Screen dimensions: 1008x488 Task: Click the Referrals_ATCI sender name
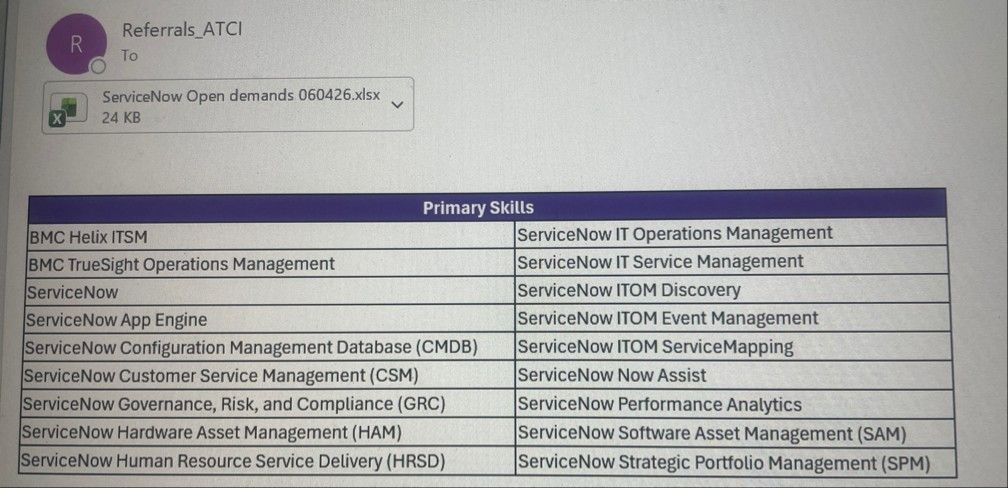click(x=181, y=29)
